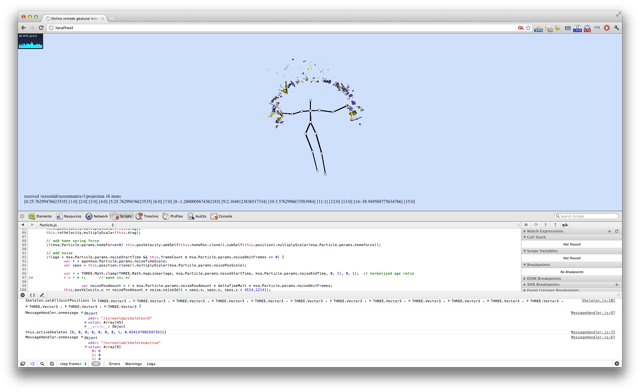Click the Search Scripts field
Image resolution: width=640 pixels, height=392 pixels.
coord(586,216)
